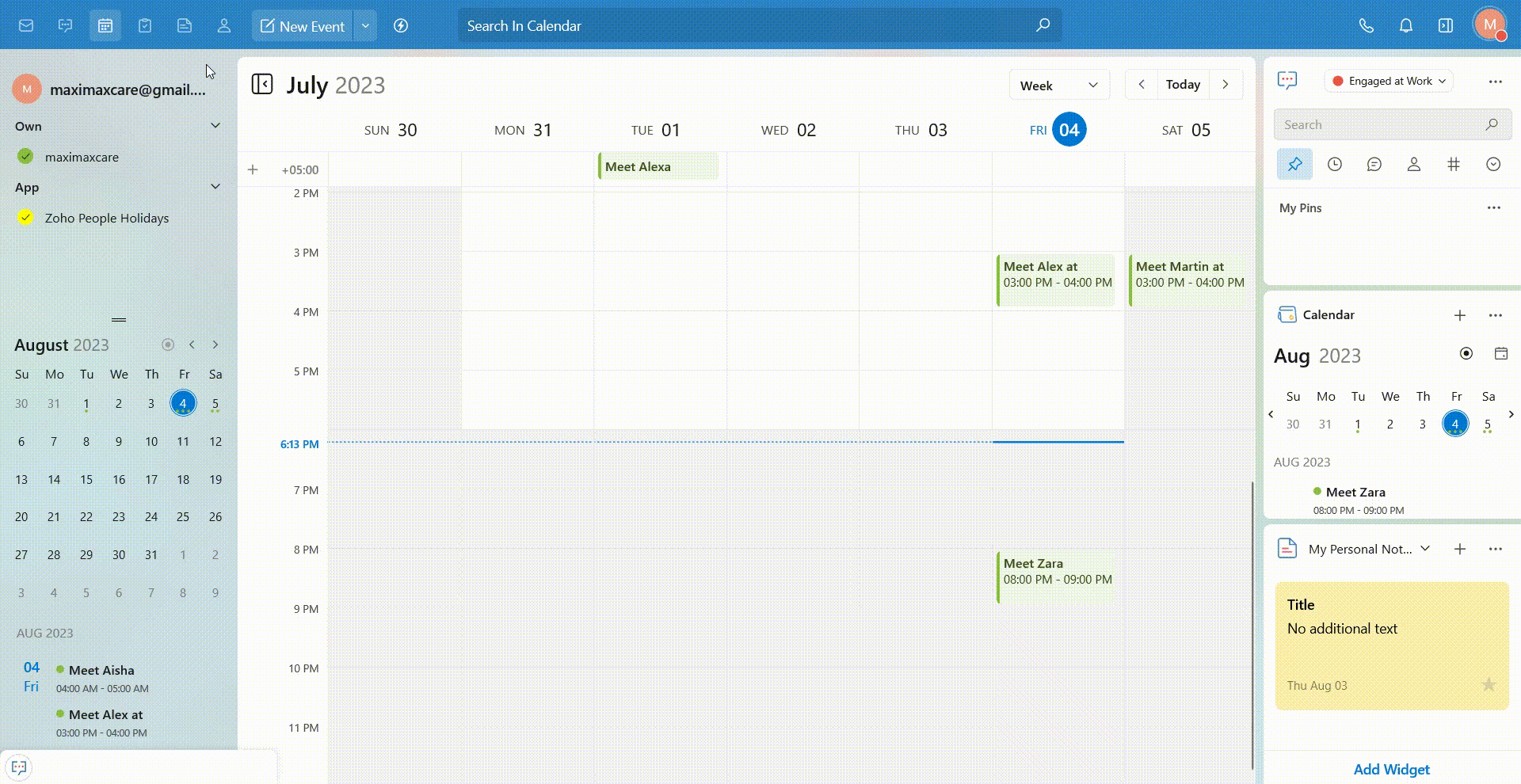Viewport: 1521px width, 784px height.
Task: Toggle the Zoho People Holidays checkbox
Action: (25, 217)
